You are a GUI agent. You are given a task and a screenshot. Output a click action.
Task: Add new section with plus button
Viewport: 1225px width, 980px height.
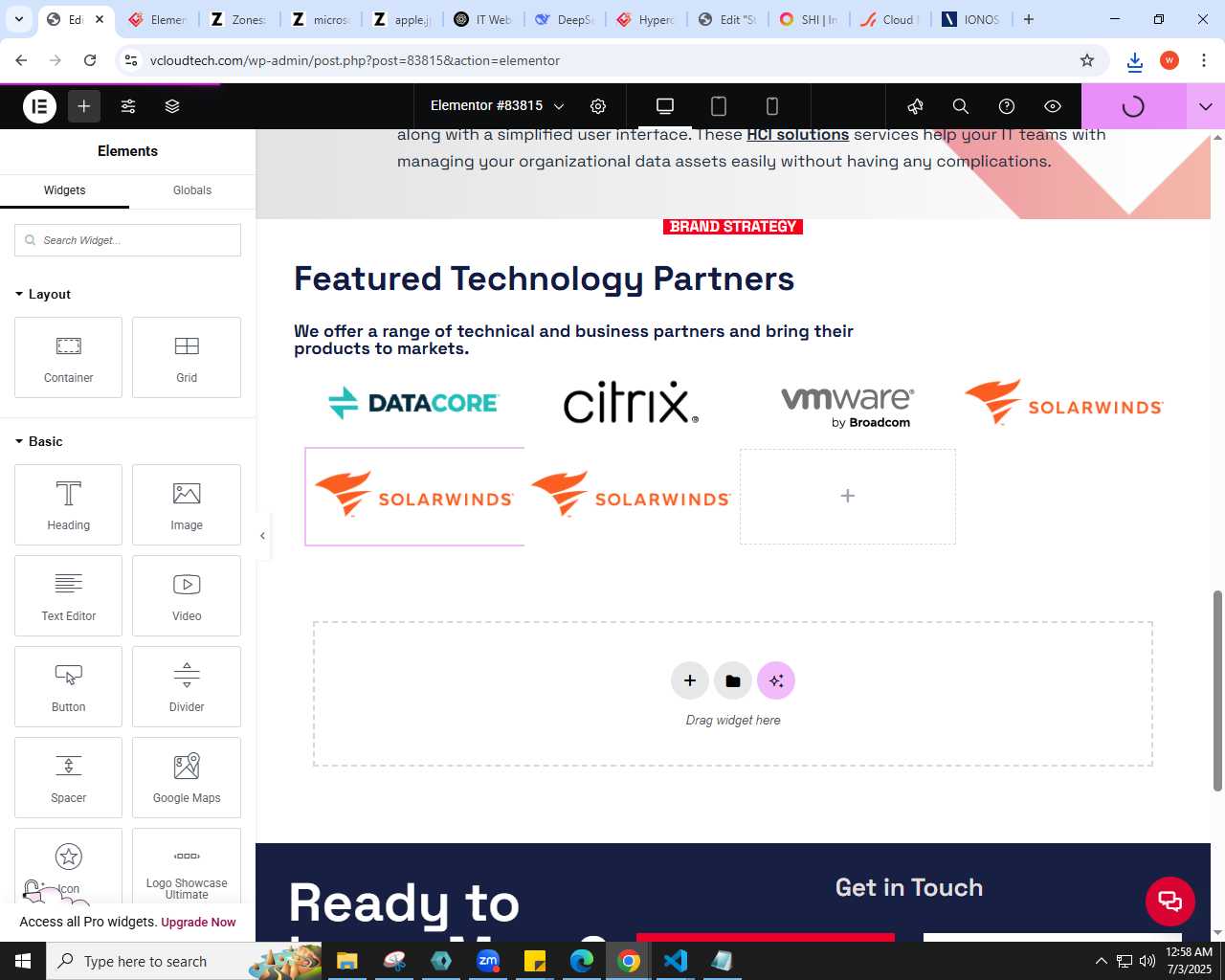coord(690,680)
